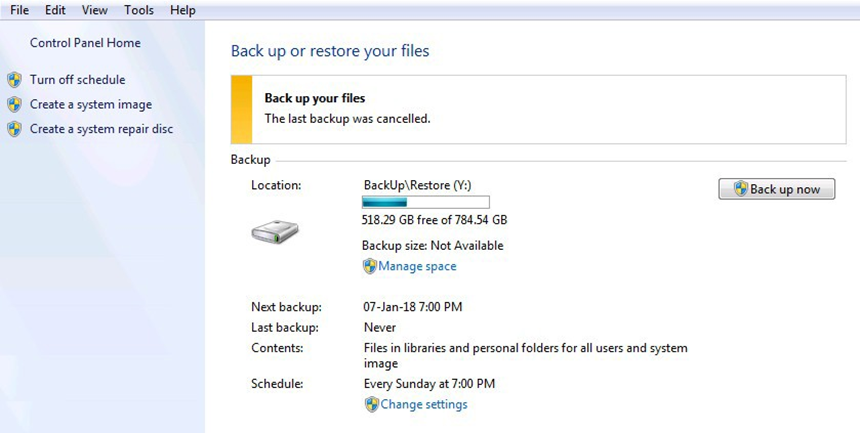Click the 'Every Sunday at 7:00 PM' schedule
Image resolution: width=860 pixels, height=433 pixels.
click(x=429, y=384)
